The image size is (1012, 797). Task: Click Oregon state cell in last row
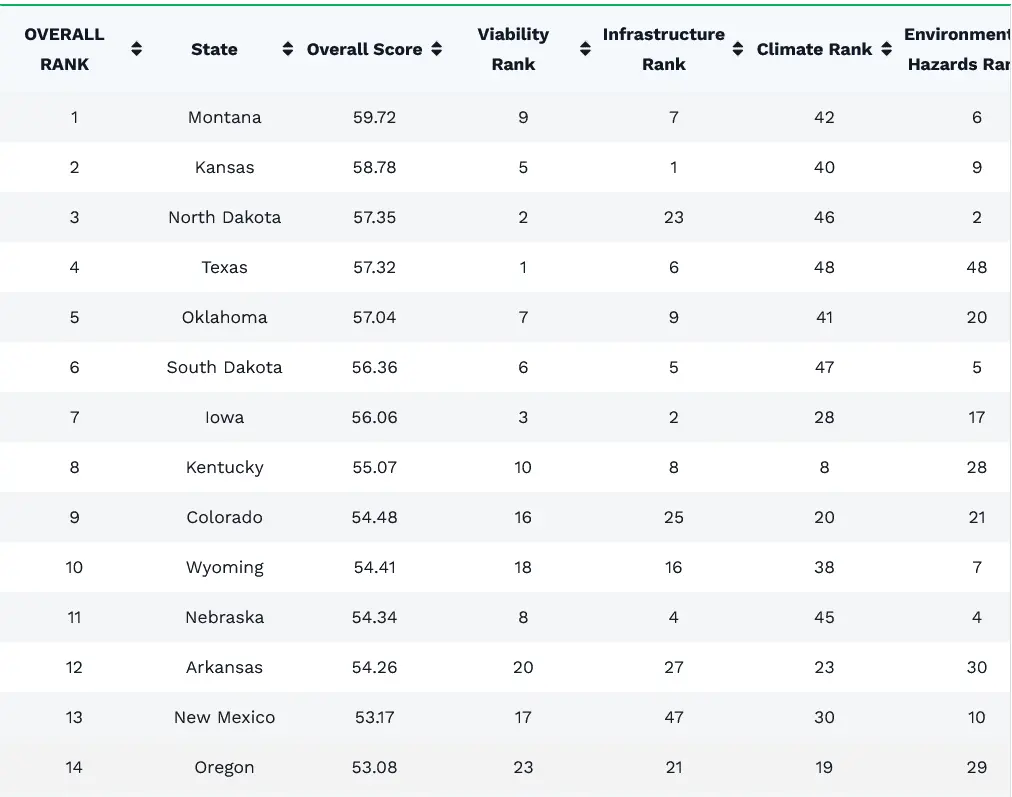pos(224,767)
